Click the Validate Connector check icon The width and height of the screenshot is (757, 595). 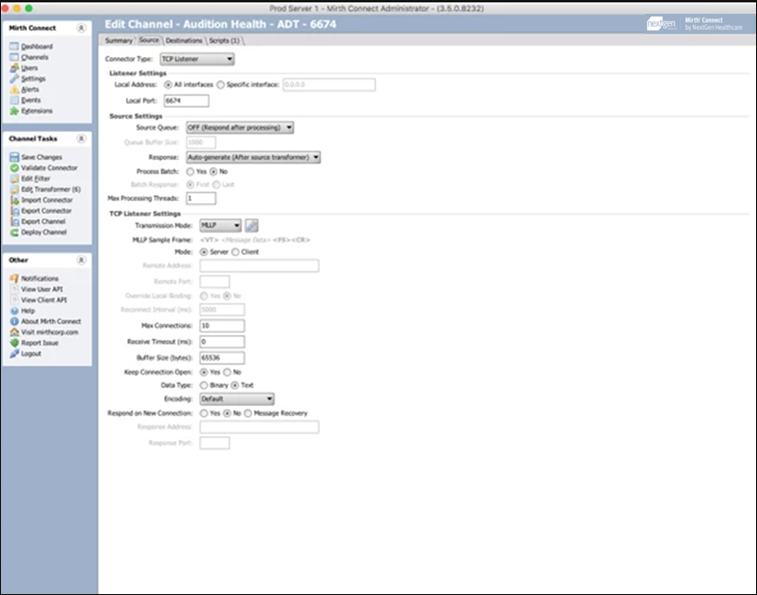click(x=14, y=168)
